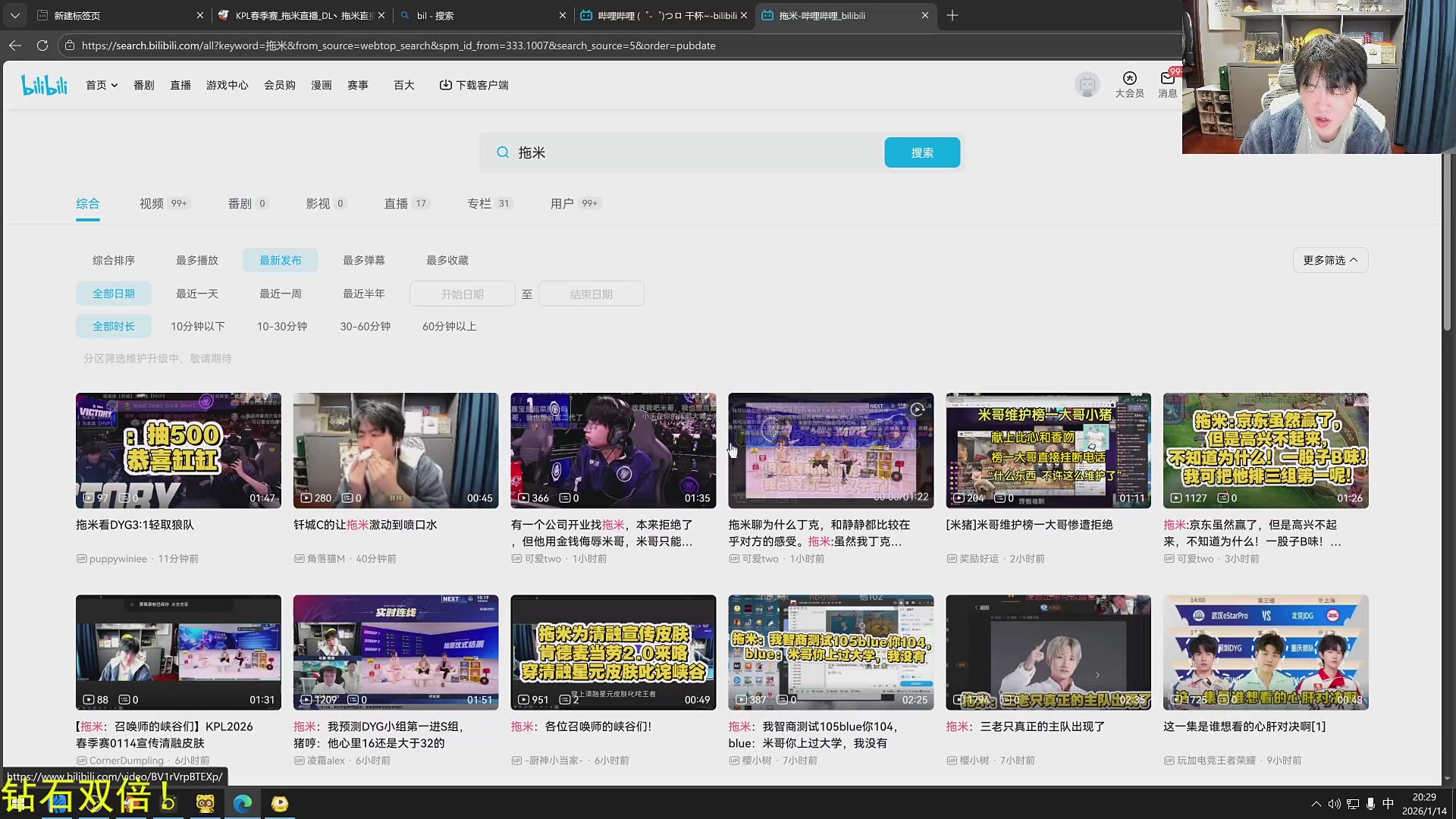Screen dimensions: 1456x819
Task: Click the blue 搜索 button
Action: tap(921, 152)
